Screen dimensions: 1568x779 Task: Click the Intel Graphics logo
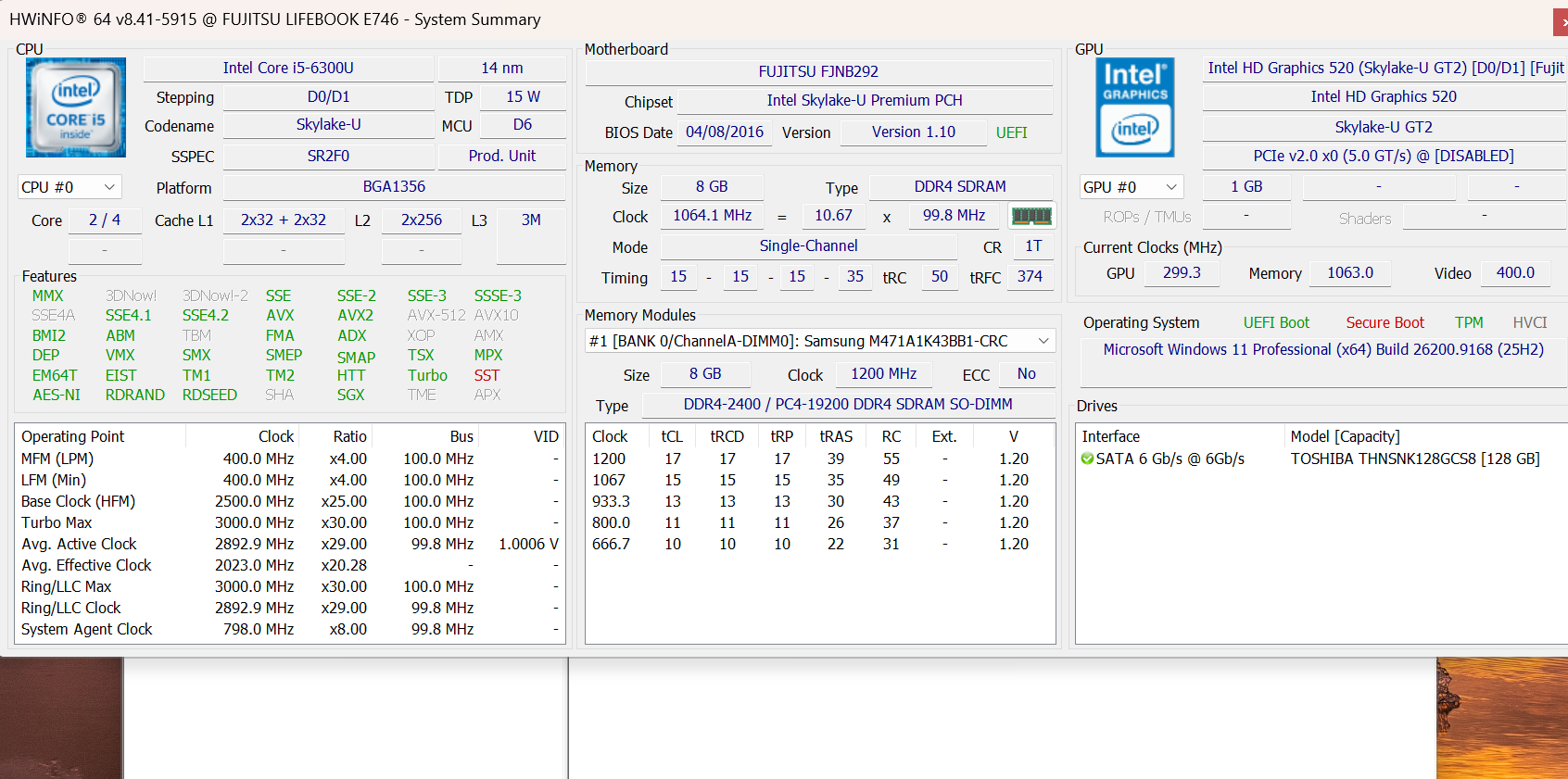point(1135,107)
